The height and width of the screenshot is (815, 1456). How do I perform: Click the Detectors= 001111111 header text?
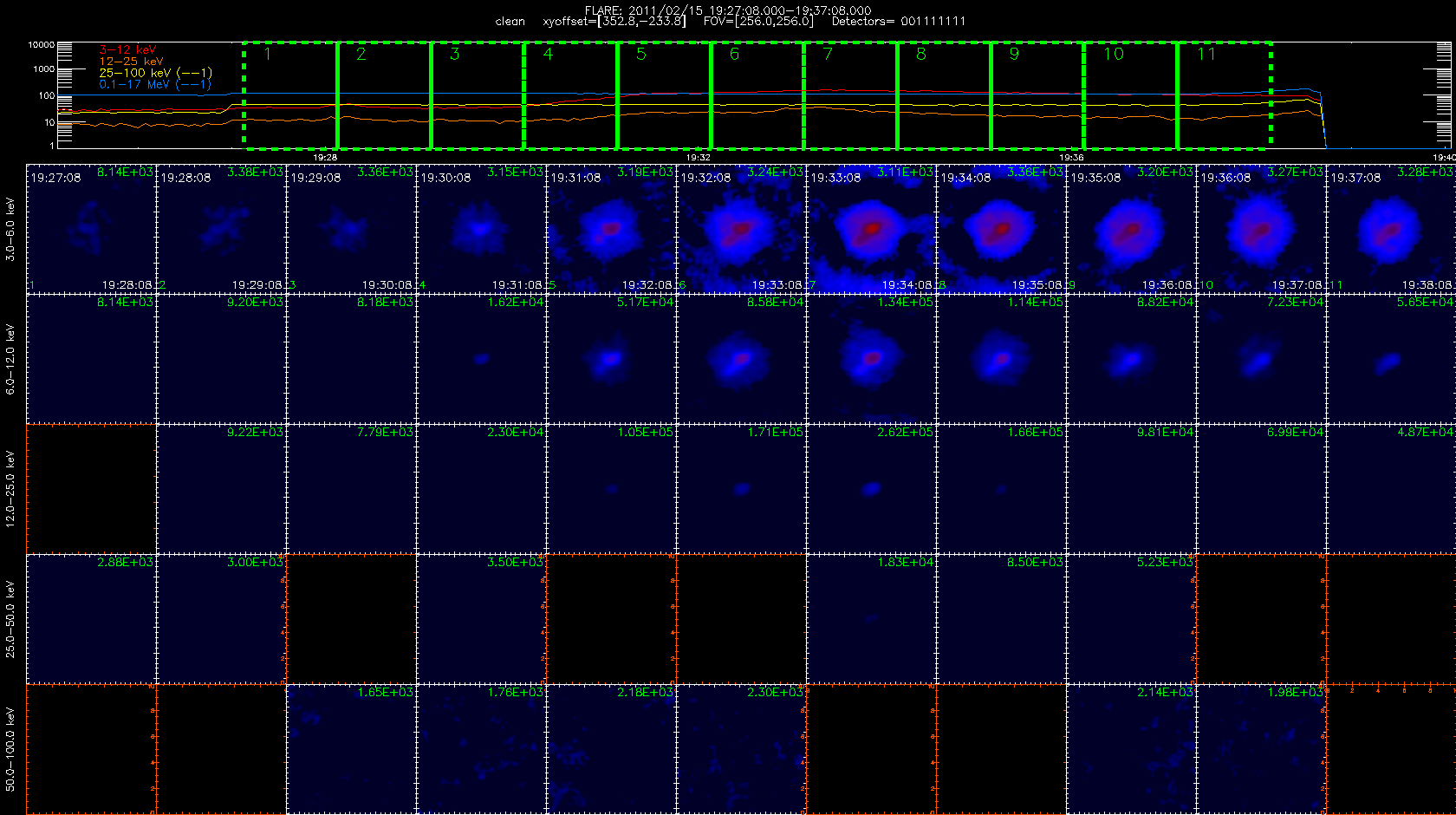pyautogui.click(x=898, y=21)
